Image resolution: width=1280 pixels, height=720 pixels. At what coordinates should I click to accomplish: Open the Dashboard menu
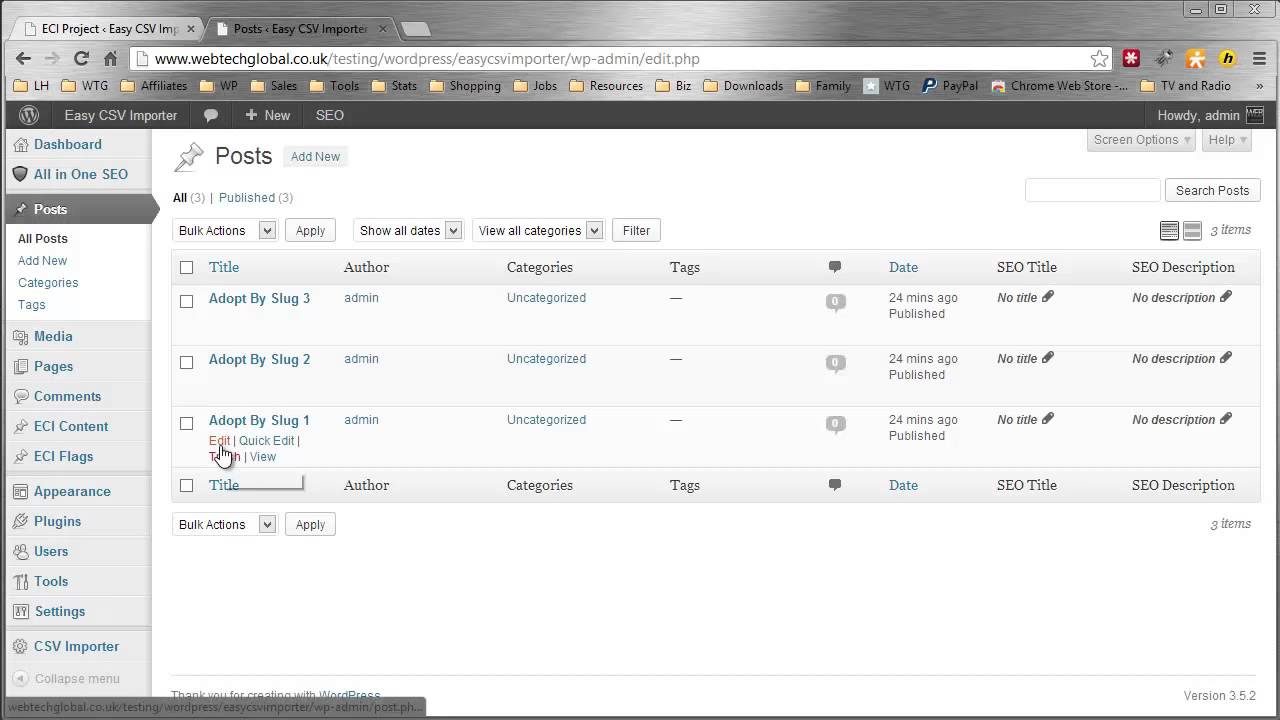coord(68,144)
